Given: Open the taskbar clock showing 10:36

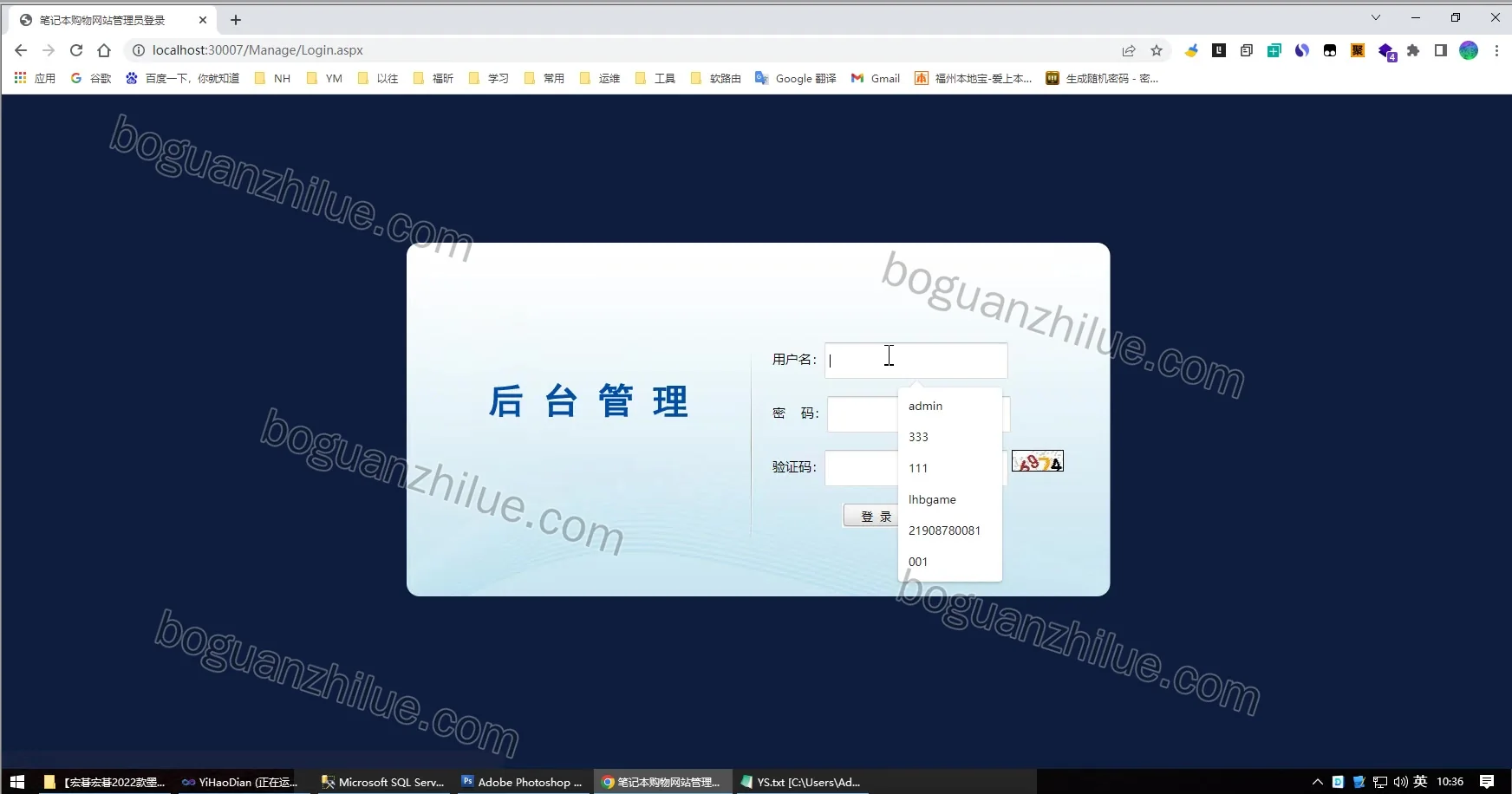Looking at the screenshot, I should tap(1450, 782).
